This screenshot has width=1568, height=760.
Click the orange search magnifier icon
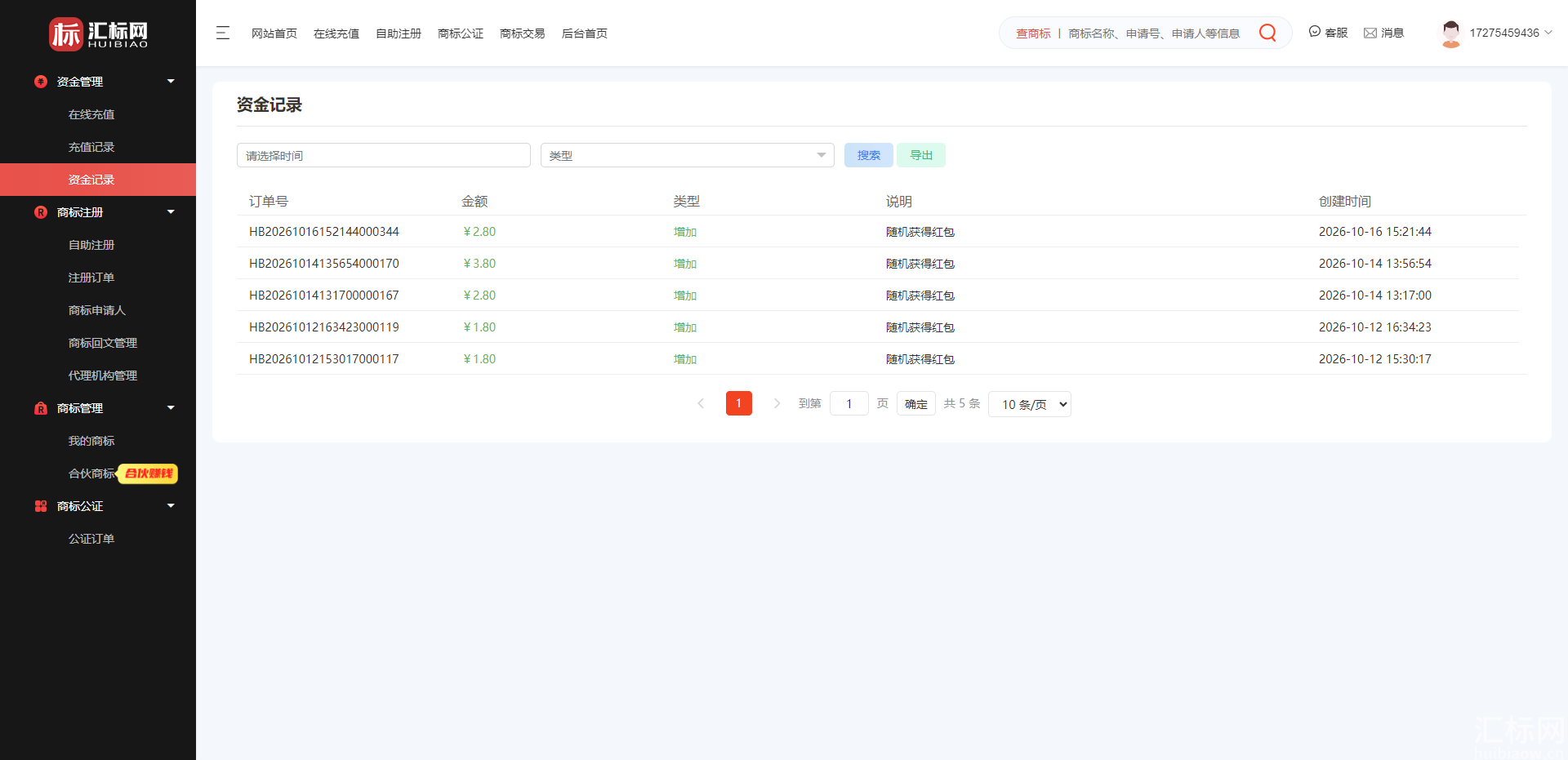1267,33
